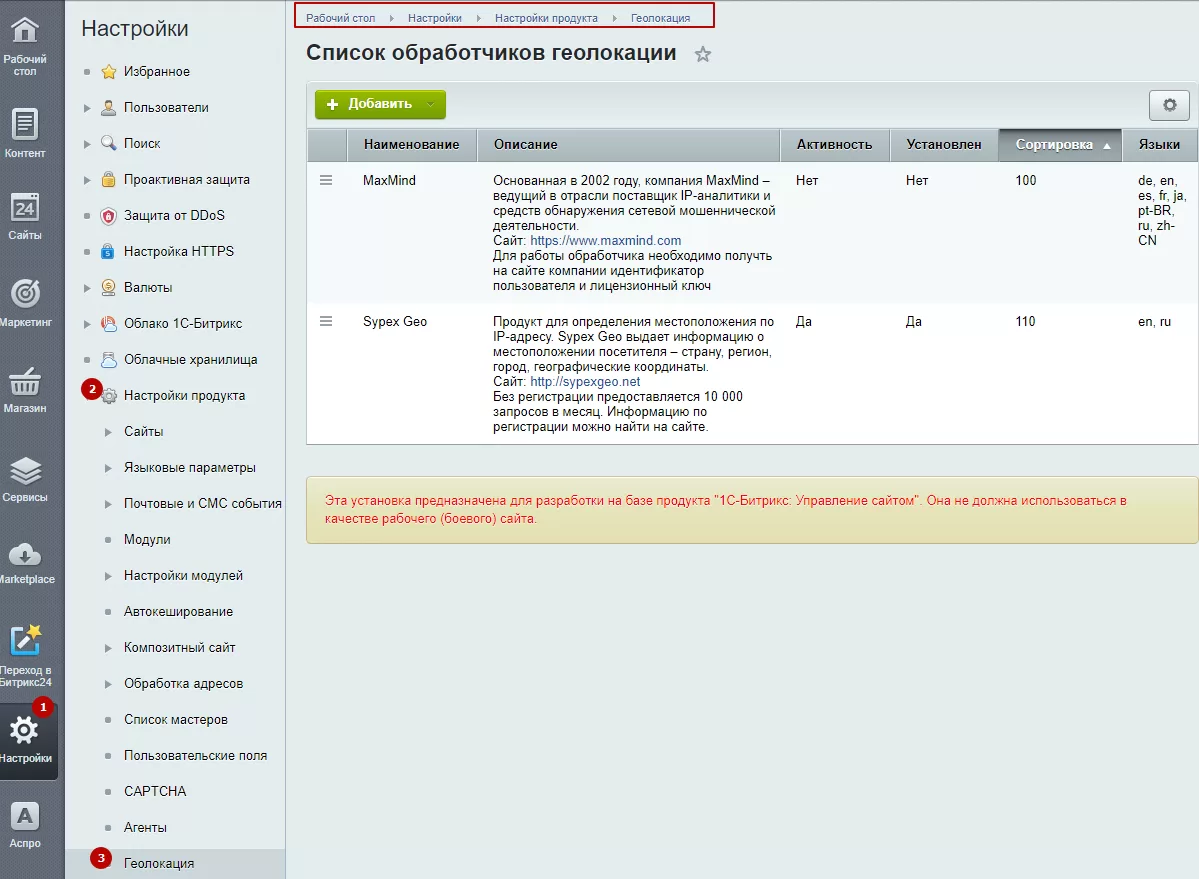Click the Поиск magnifier icon
The width and height of the screenshot is (1199, 879).
click(109, 143)
